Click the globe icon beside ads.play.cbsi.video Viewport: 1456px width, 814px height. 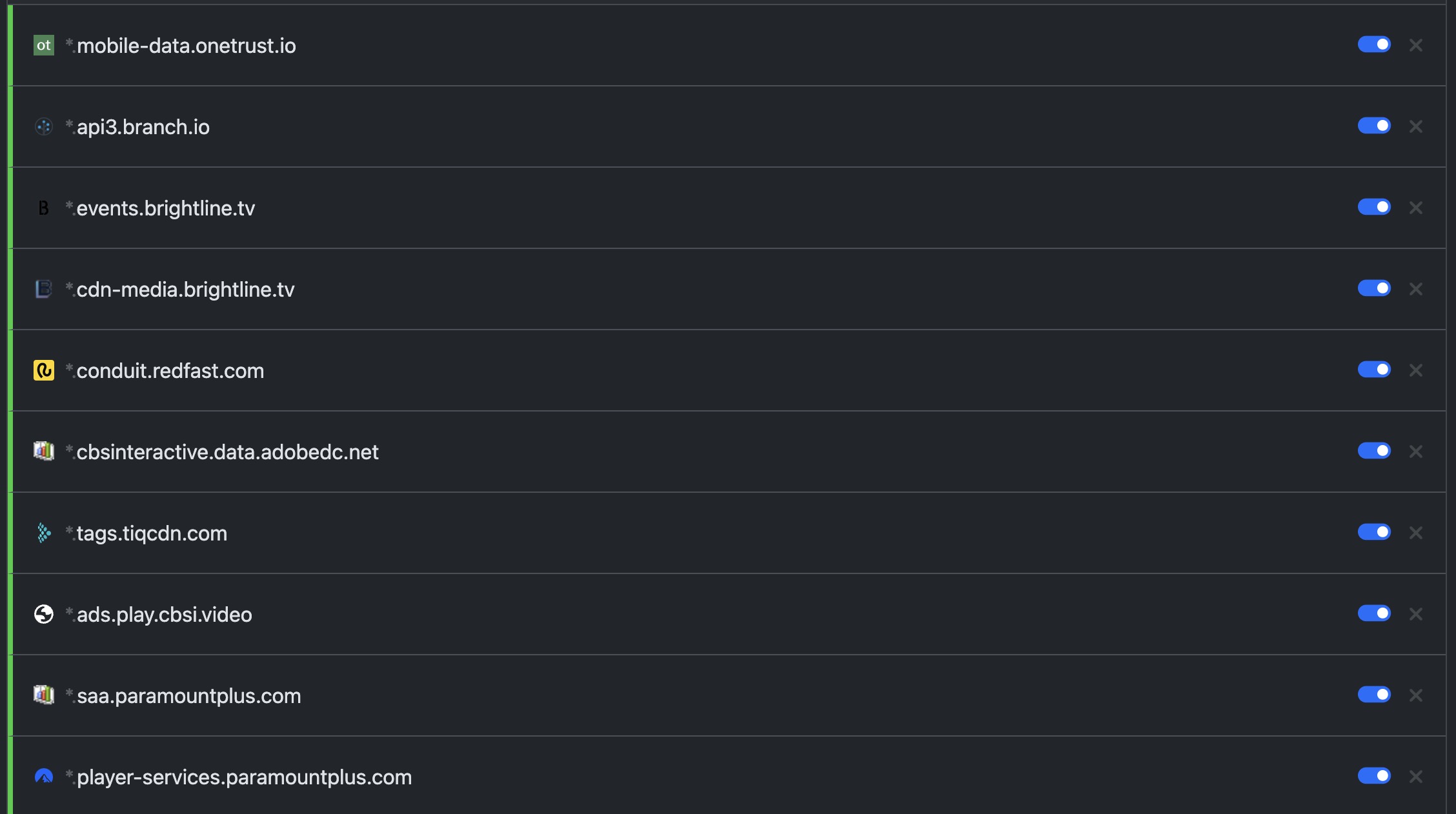tap(44, 614)
